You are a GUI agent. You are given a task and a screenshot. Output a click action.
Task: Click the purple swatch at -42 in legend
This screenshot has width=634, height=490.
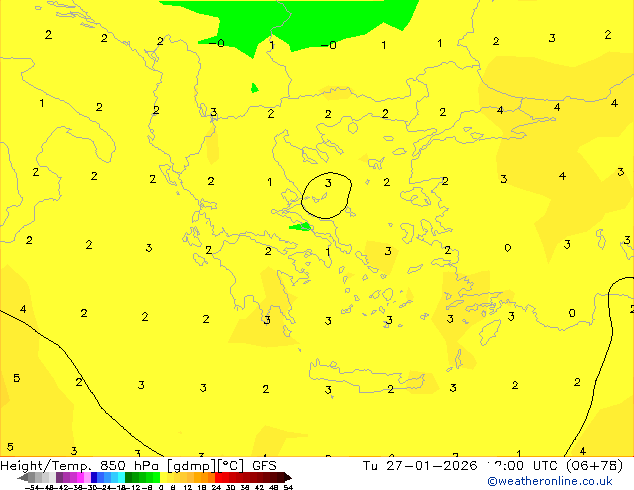pyautogui.click(x=59, y=477)
